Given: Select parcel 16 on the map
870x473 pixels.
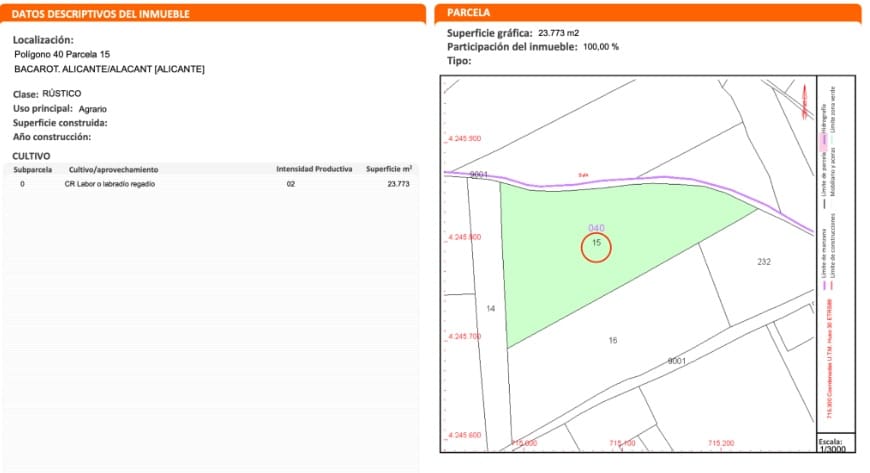Looking at the screenshot, I should (612, 341).
